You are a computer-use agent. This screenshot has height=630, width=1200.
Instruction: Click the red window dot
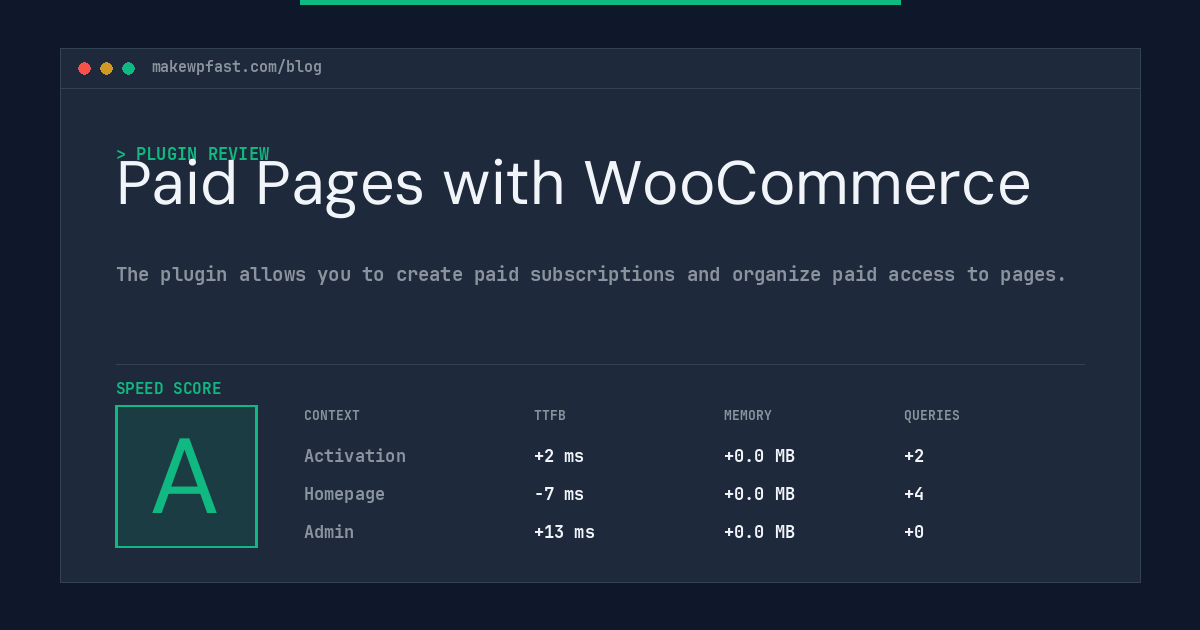(x=84, y=68)
